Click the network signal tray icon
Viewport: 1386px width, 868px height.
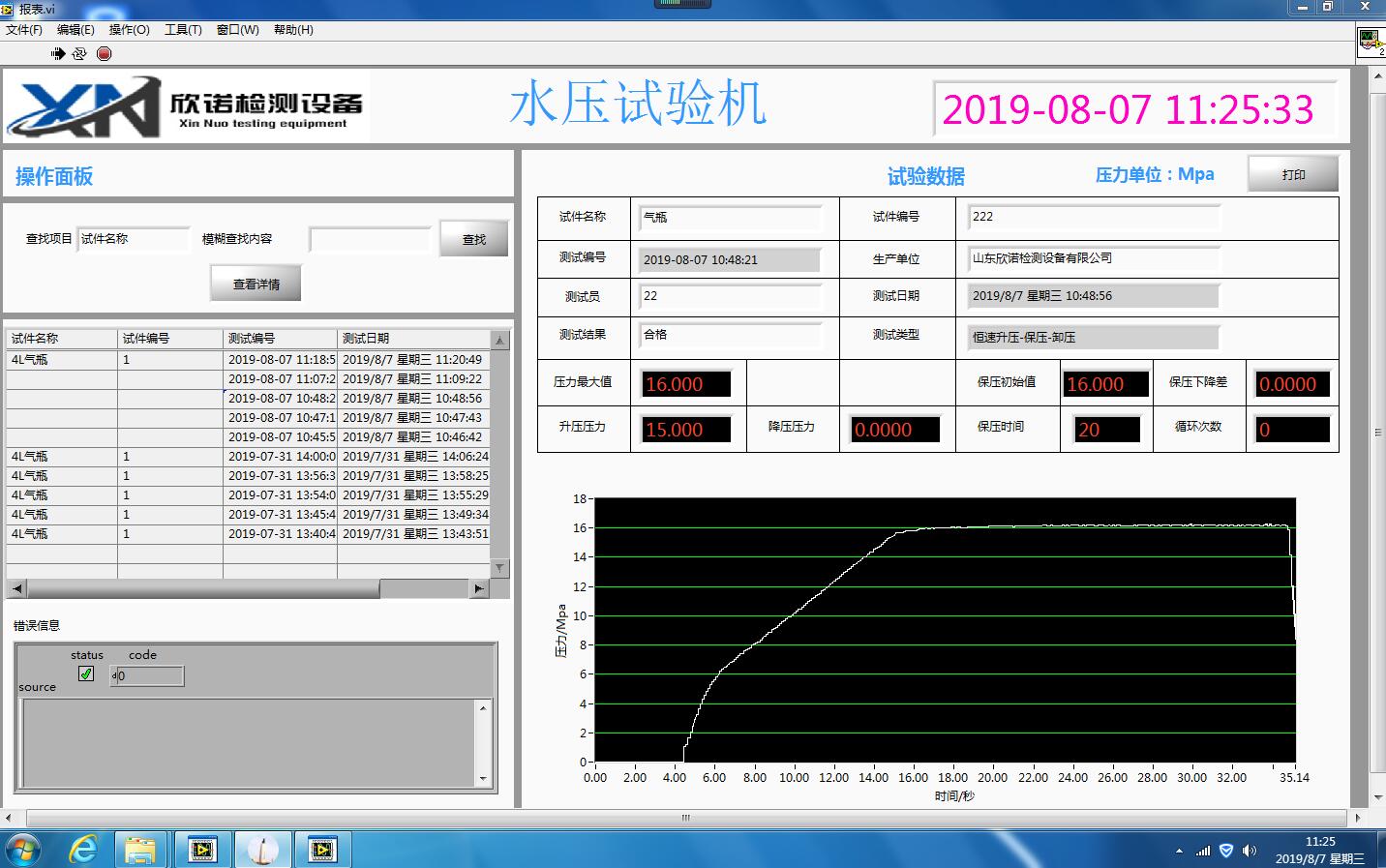tap(1203, 851)
